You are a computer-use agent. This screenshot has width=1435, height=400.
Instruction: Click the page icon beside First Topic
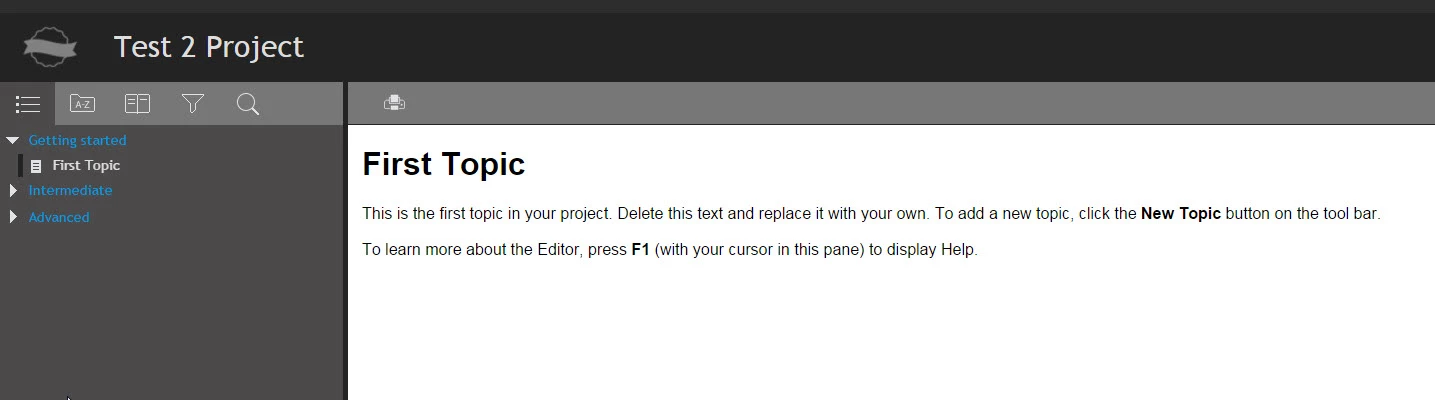(36, 166)
